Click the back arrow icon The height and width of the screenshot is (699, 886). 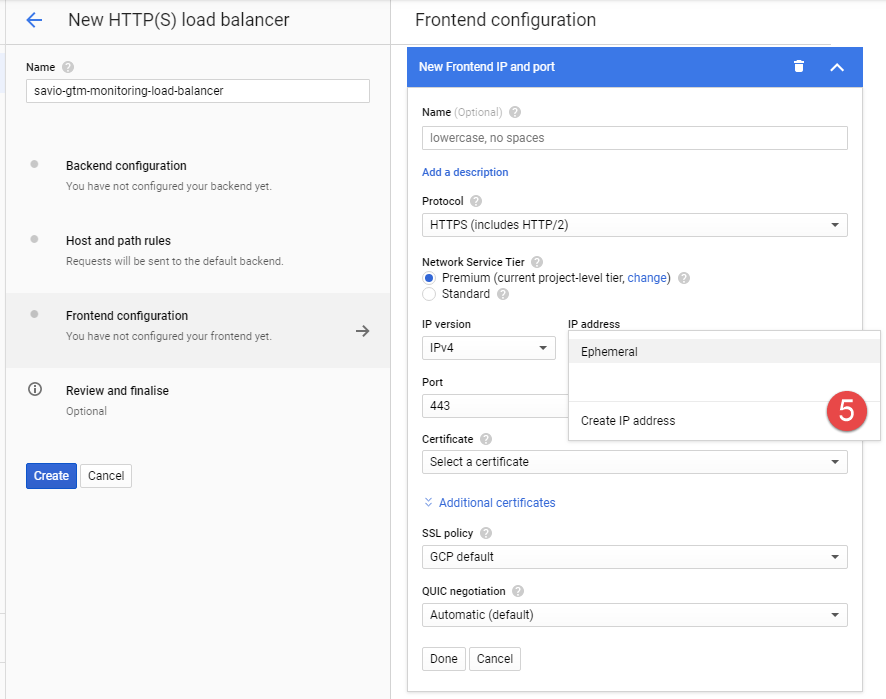[34, 20]
